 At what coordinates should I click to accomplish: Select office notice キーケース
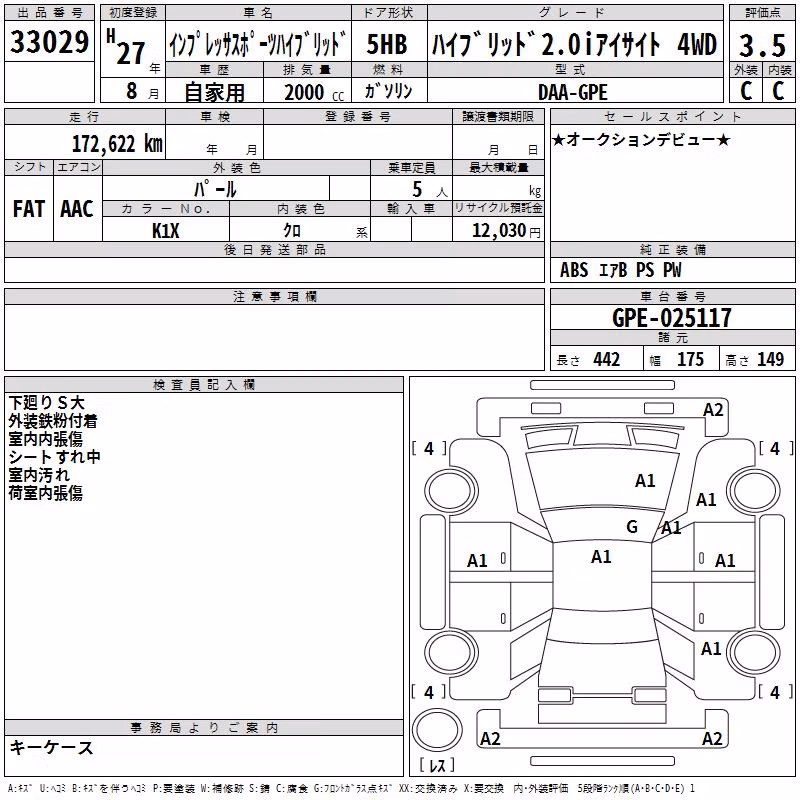[x=52, y=748]
